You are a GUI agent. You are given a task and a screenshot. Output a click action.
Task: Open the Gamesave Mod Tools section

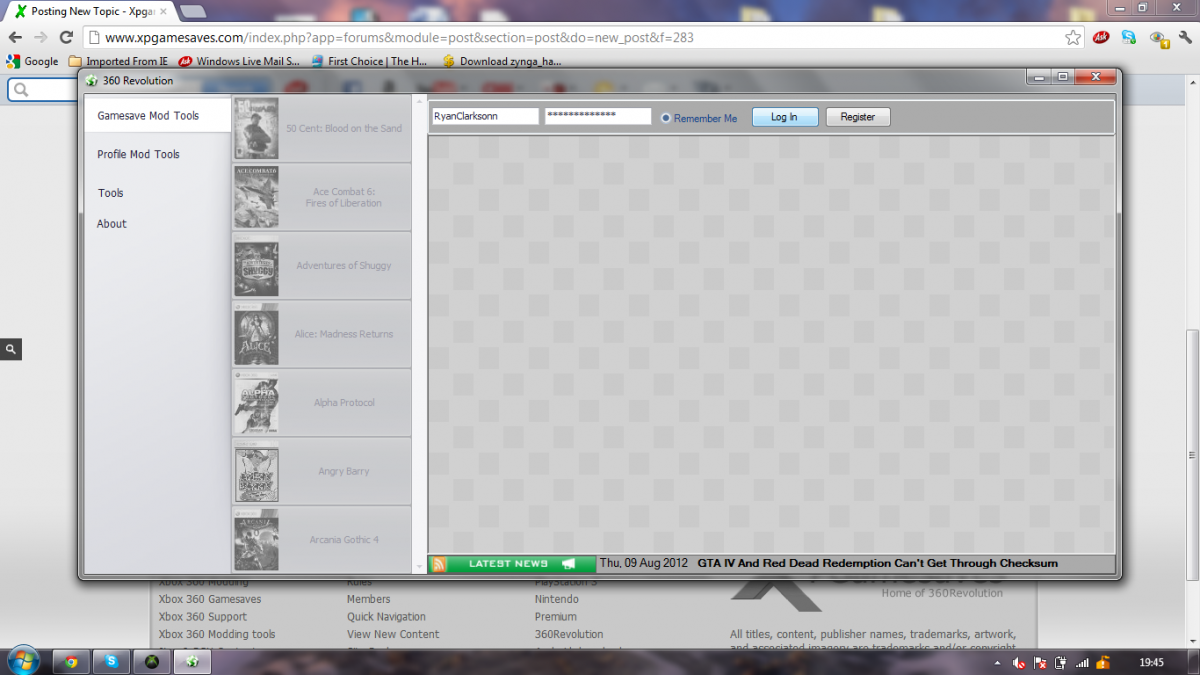tap(148, 116)
